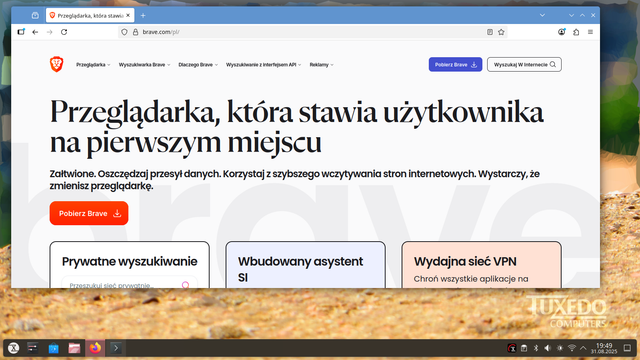
Task: Toggle reader view icon
Action: click(490, 32)
